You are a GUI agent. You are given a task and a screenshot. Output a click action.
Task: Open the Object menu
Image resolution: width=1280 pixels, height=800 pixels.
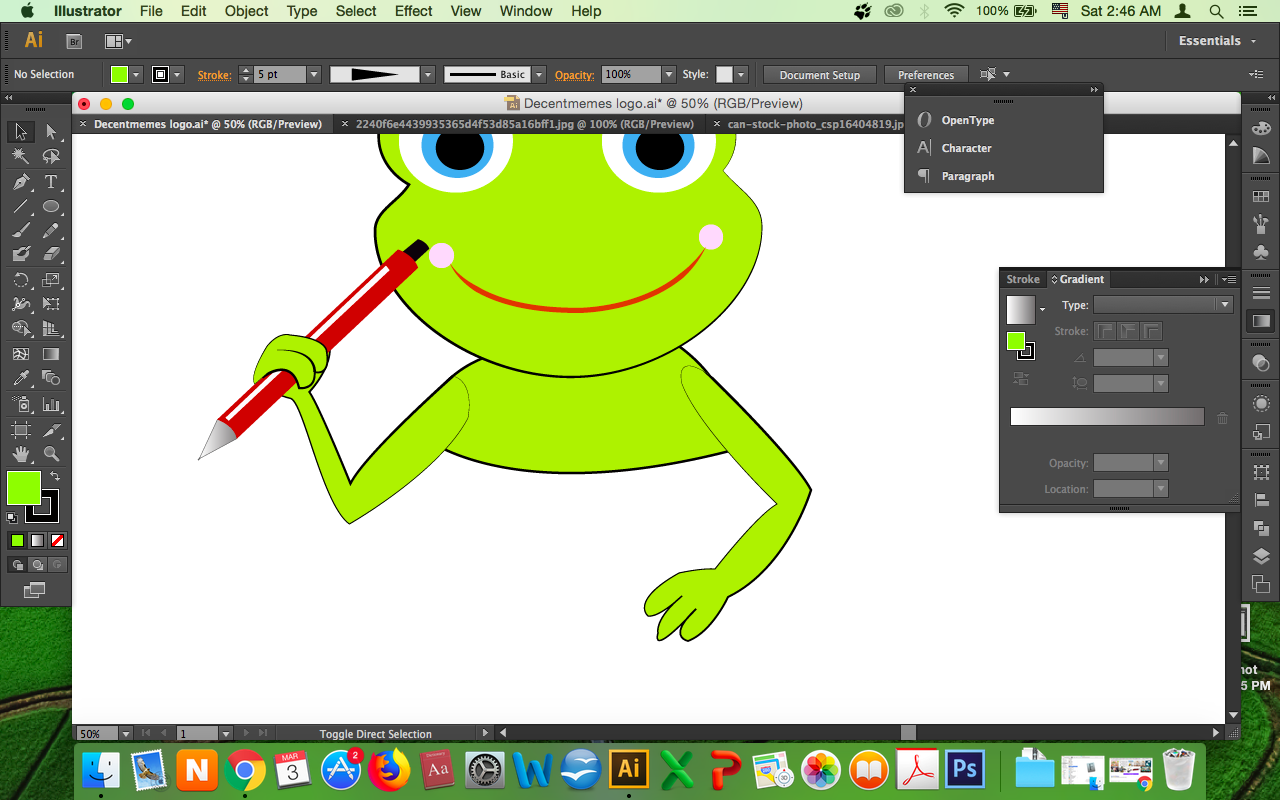tap(246, 11)
